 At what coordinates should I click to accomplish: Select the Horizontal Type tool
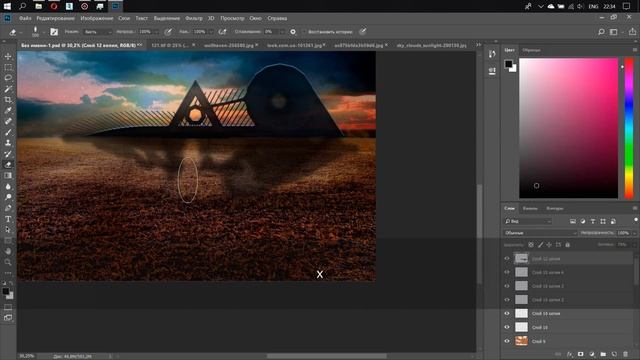coord(8,219)
